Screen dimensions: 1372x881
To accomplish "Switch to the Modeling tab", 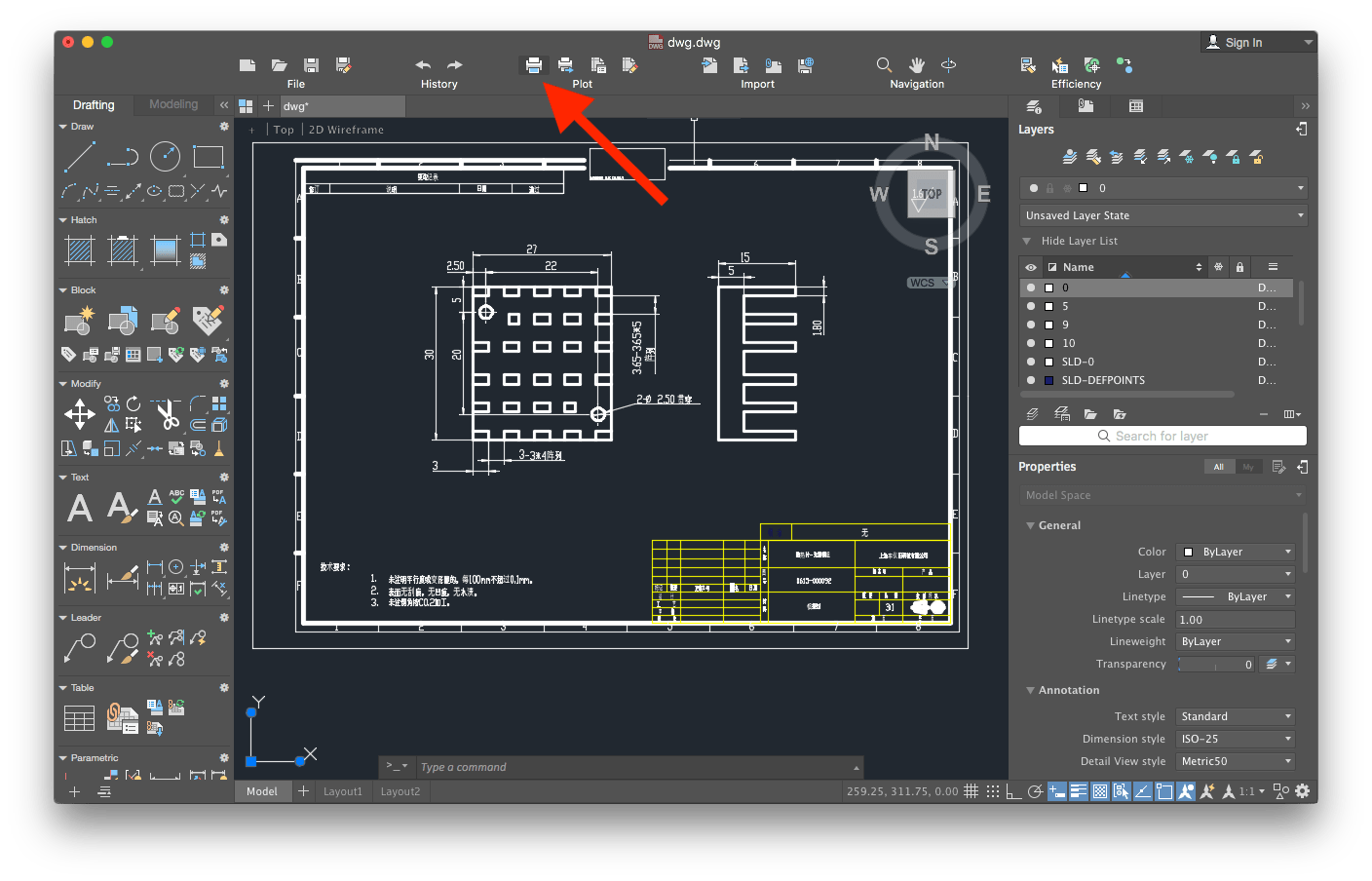I will click(x=173, y=104).
